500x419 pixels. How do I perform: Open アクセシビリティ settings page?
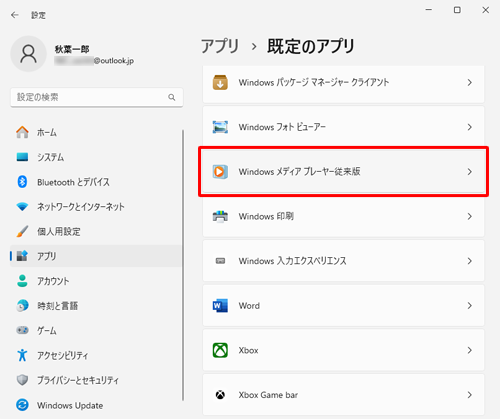96,355
